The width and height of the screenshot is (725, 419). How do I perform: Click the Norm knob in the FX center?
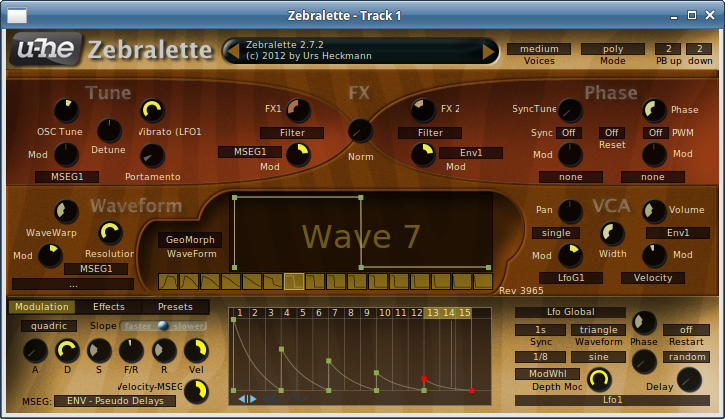pyautogui.click(x=360, y=131)
